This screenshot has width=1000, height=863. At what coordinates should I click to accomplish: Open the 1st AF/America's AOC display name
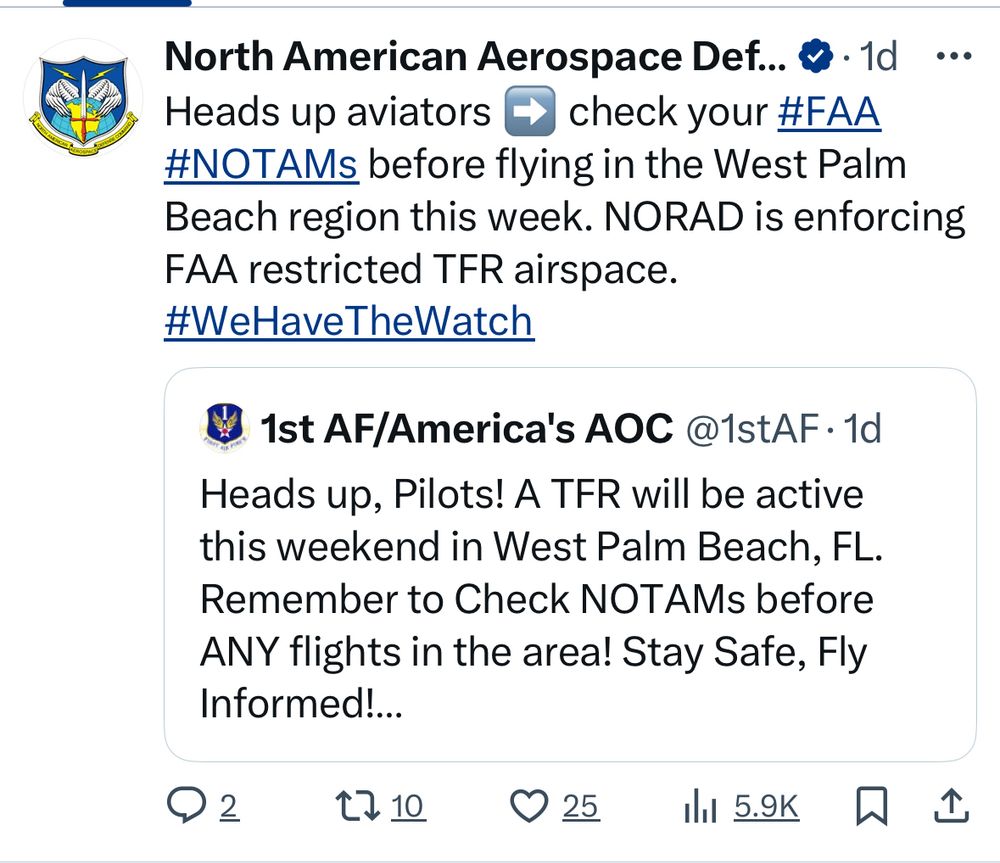[466, 429]
